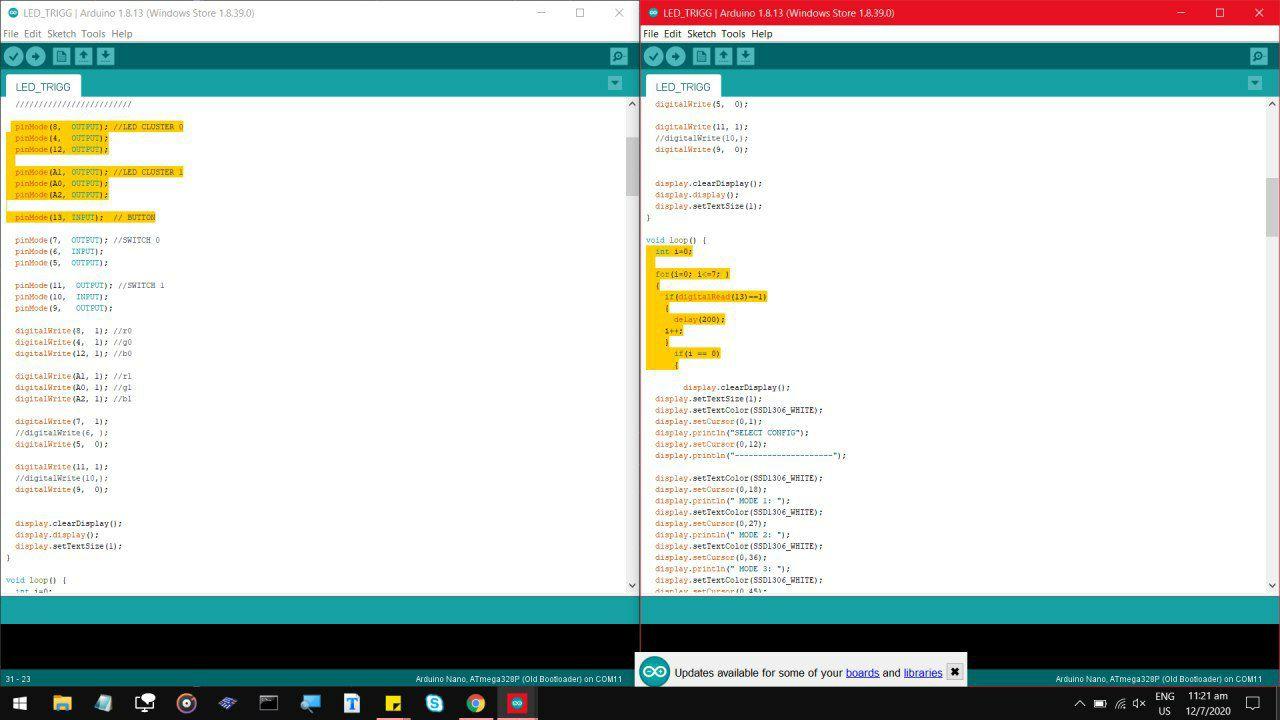Open Edit menu in right window
This screenshot has width=1280, height=720.
(673, 34)
